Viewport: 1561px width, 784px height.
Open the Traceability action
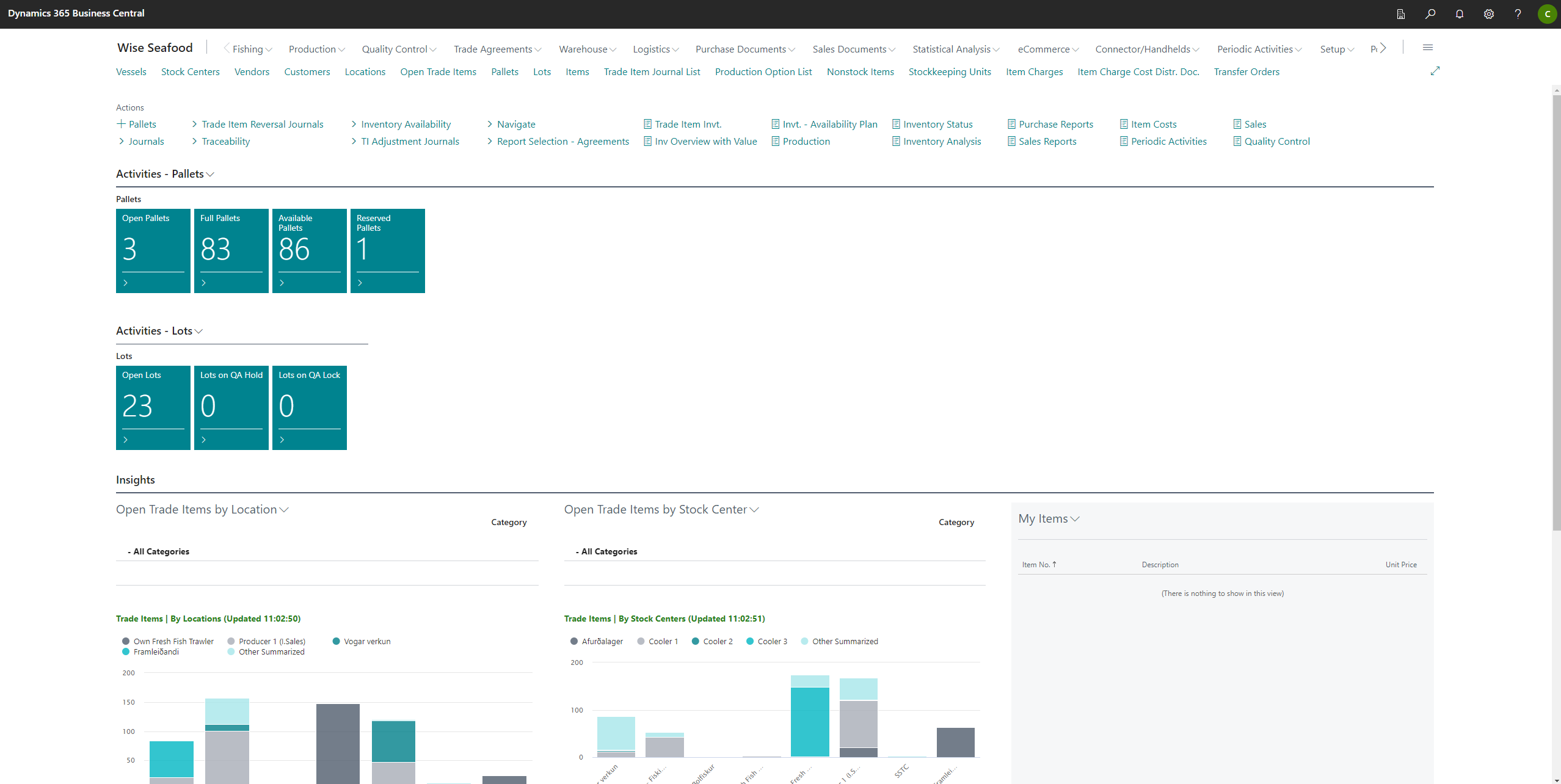[226, 141]
